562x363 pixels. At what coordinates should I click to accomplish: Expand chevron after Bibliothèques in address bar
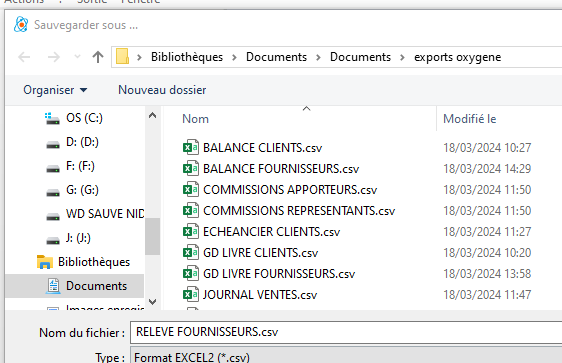[x=234, y=57]
